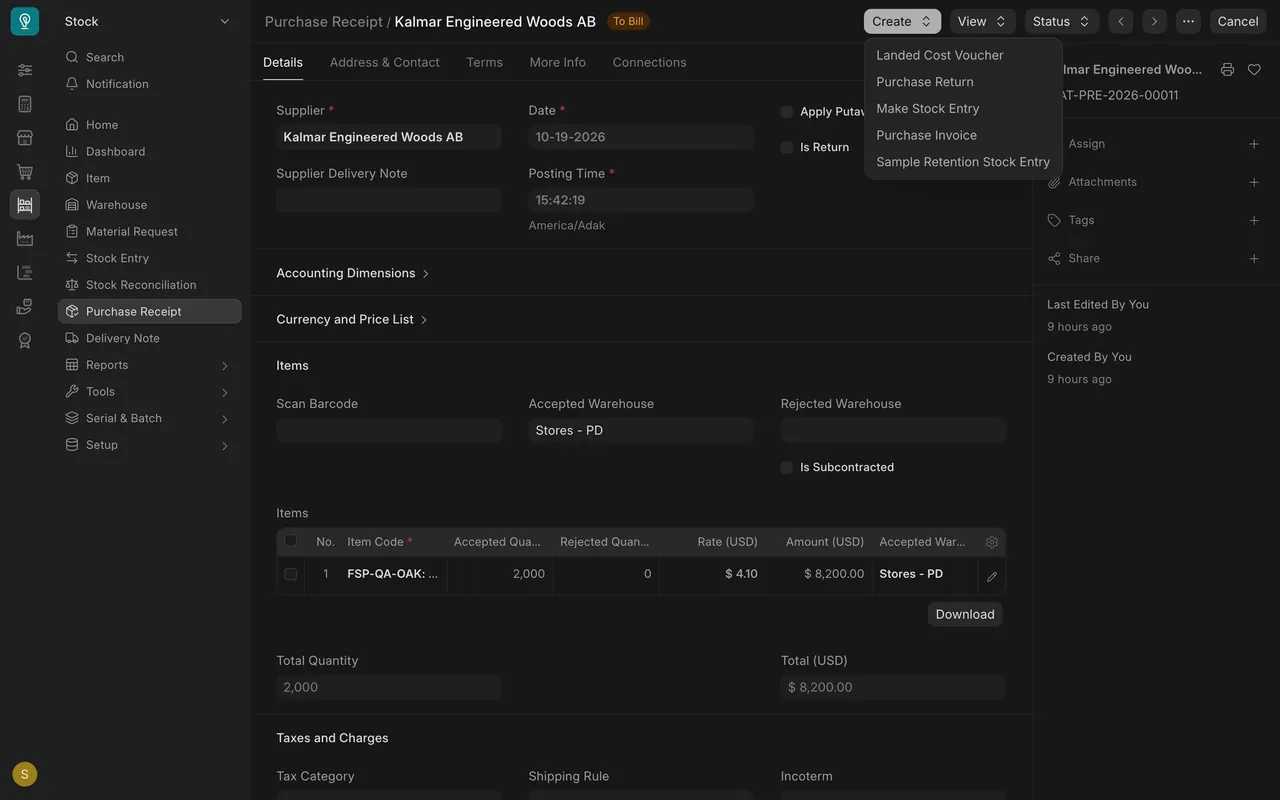Go to previous document arrow
This screenshot has width=1280, height=800.
point(1121,21)
